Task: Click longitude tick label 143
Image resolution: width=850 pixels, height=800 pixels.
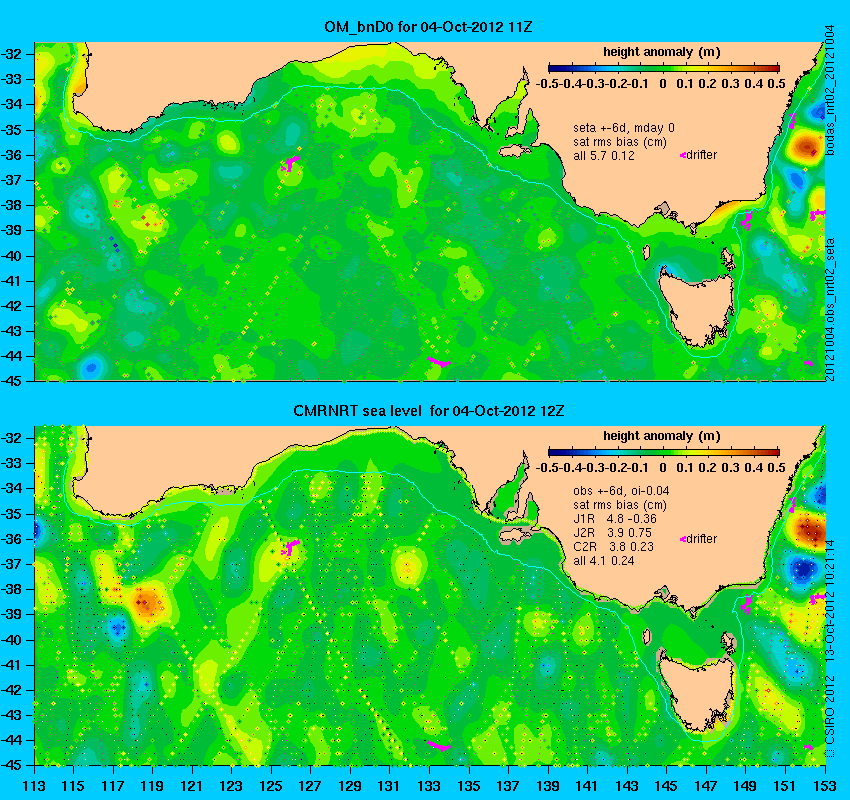Action: [626, 786]
